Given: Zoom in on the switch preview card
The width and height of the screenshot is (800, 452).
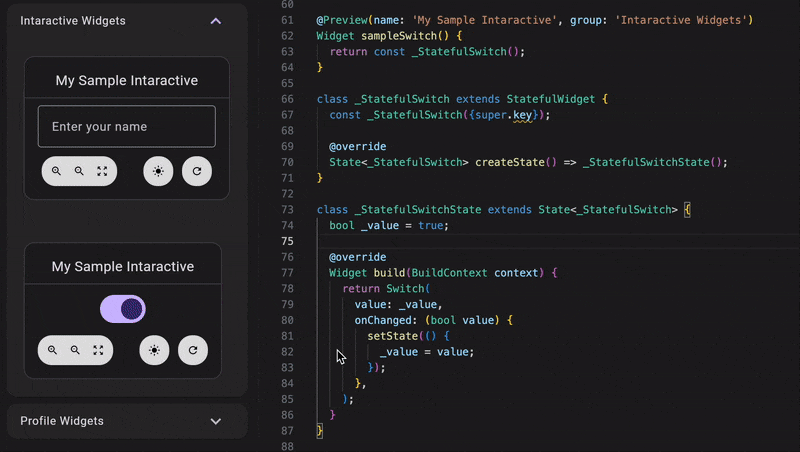Looking at the screenshot, I should coord(52,350).
